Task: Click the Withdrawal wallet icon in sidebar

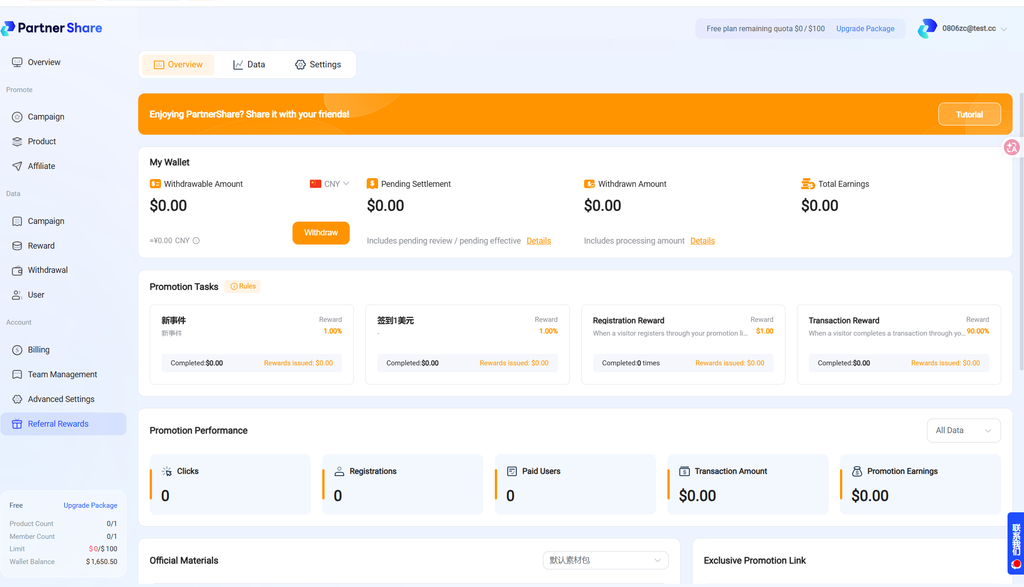Action: (x=17, y=270)
